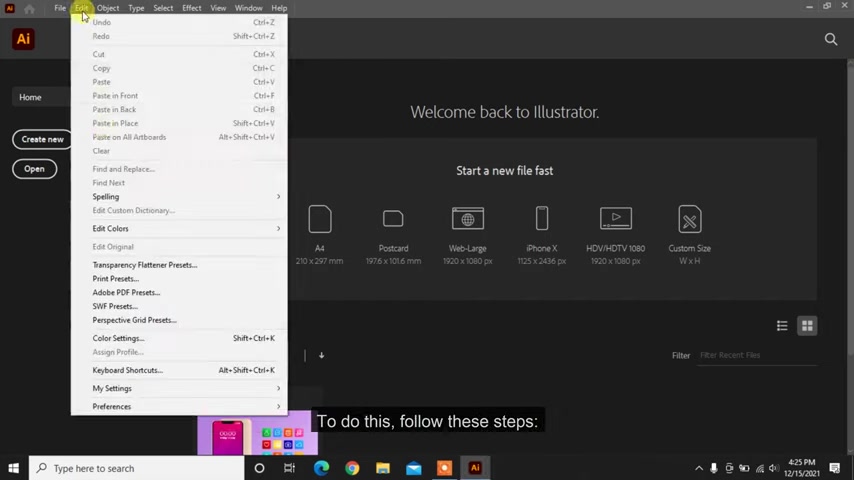
Task: Open the Windows Start menu
Action: 14,468
